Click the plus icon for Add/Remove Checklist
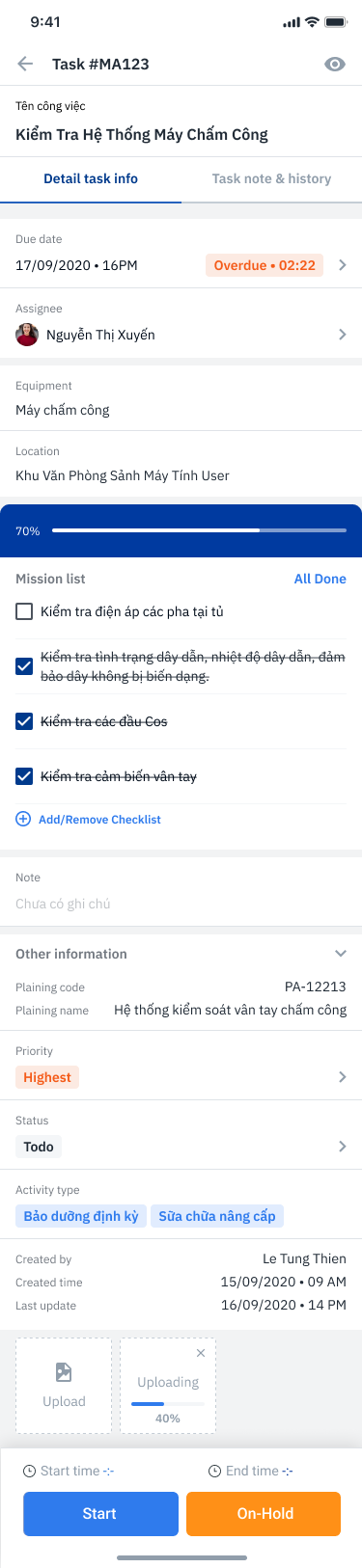362x1568 pixels. (23, 819)
